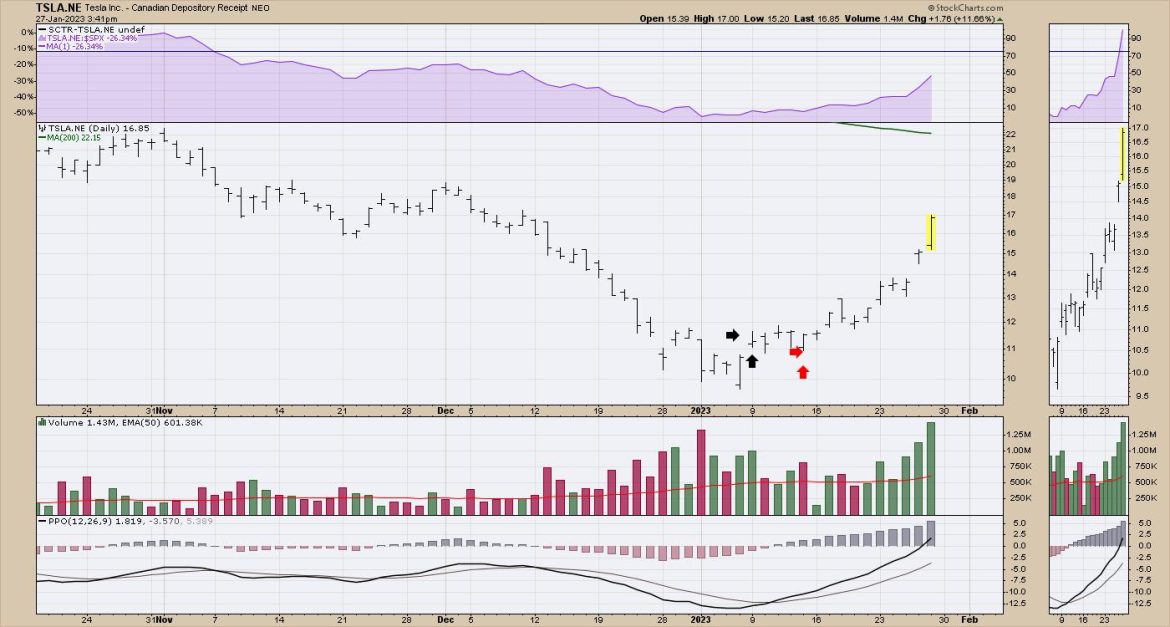Click the green triangle beside Chg +1.76
Image resolution: width=1170 pixels, height=627 pixels.
(1000, 18)
